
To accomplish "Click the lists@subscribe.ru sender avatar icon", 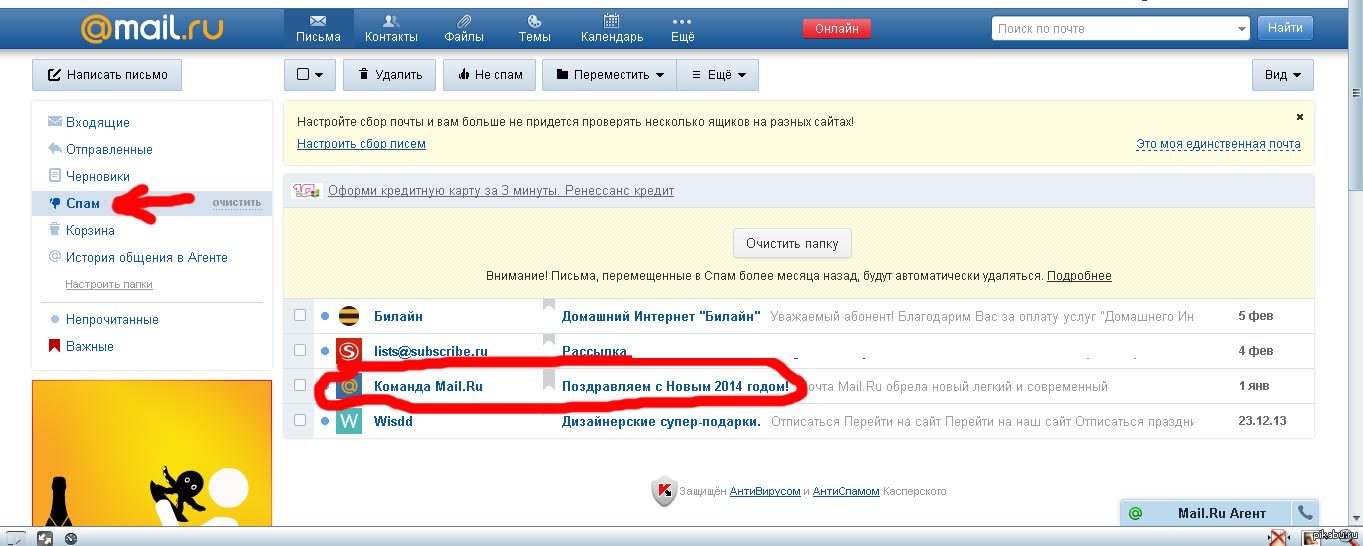I will [x=348, y=351].
